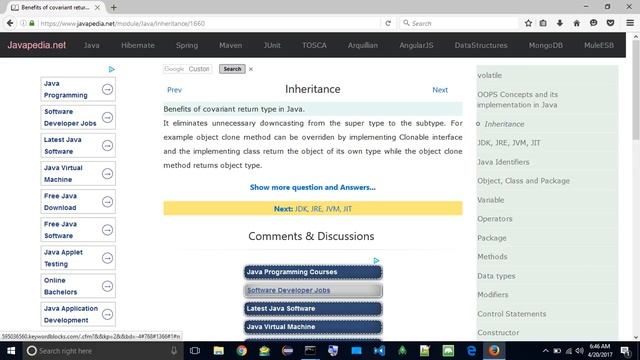Click Show more question and Answers

tap(313, 187)
